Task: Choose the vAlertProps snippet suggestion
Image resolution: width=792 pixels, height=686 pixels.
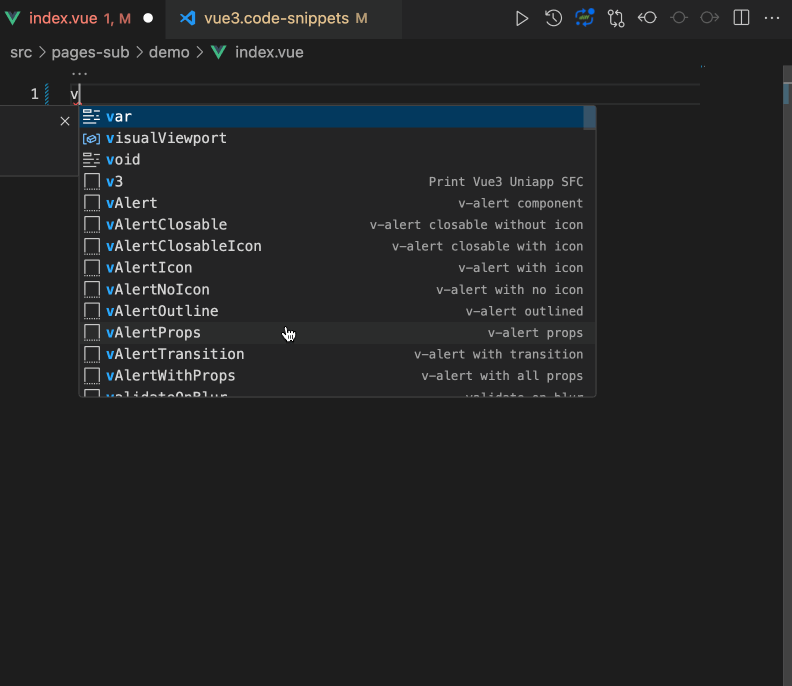Action: coord(153,333)
